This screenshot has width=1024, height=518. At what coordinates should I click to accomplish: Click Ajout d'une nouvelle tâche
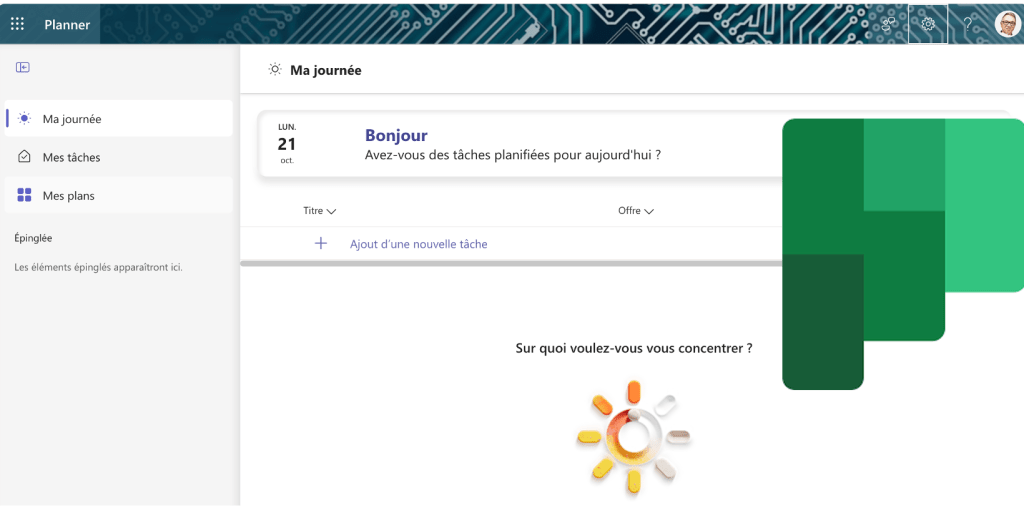[x=418, y=244]
